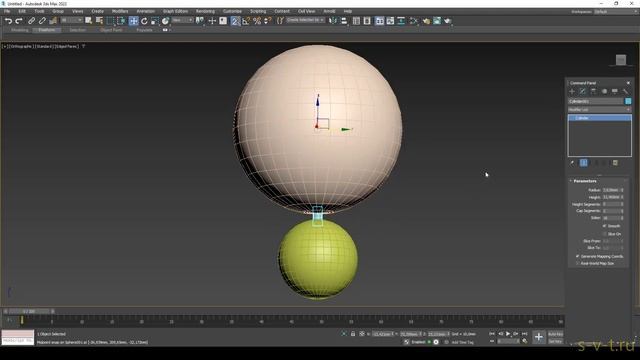
Task: Toggle the Layer Explorer icon
Action: click(x=367, y=21)
